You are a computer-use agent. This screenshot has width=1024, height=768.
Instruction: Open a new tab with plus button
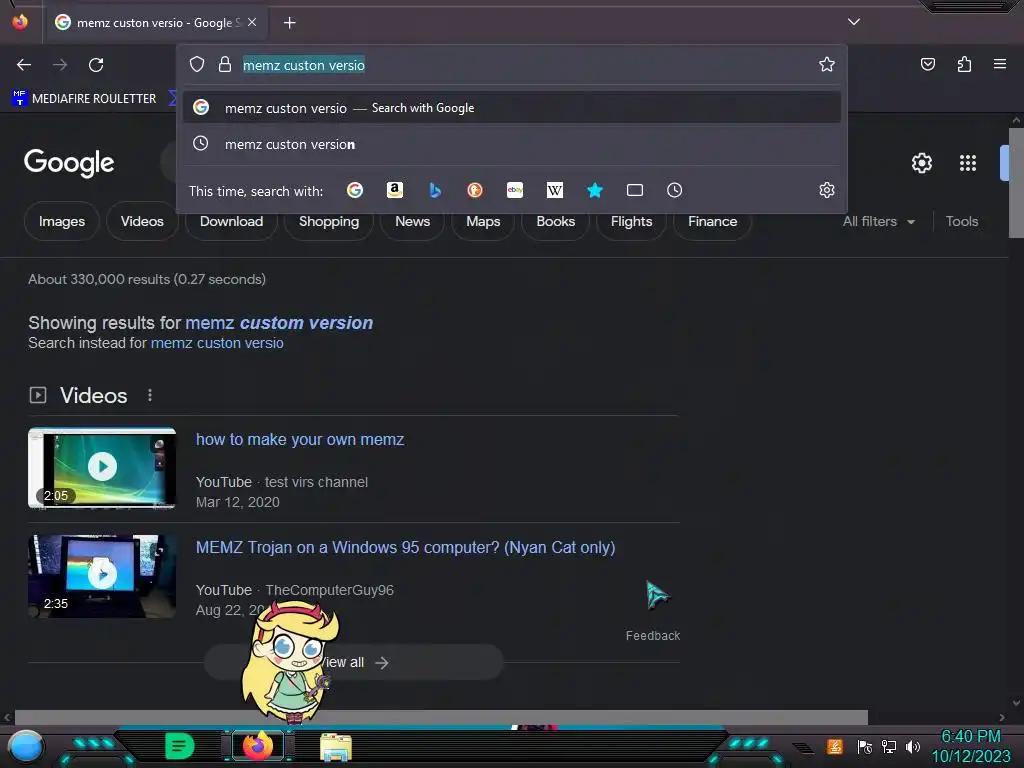[289, 23]
